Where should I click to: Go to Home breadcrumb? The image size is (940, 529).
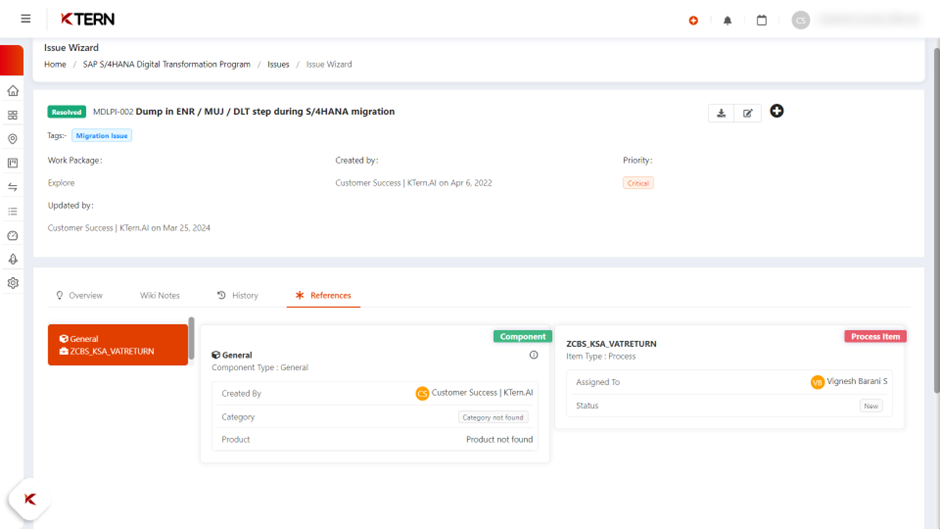(x=55, y=64)
